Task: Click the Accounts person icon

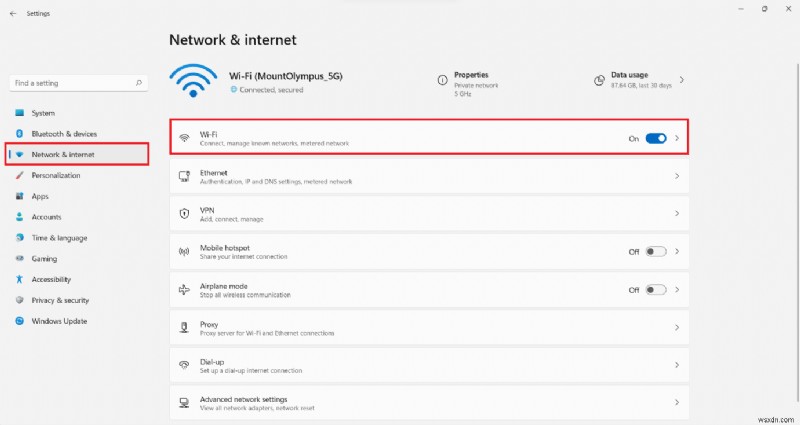Action: pyautogui.click(x=19, y=217)
